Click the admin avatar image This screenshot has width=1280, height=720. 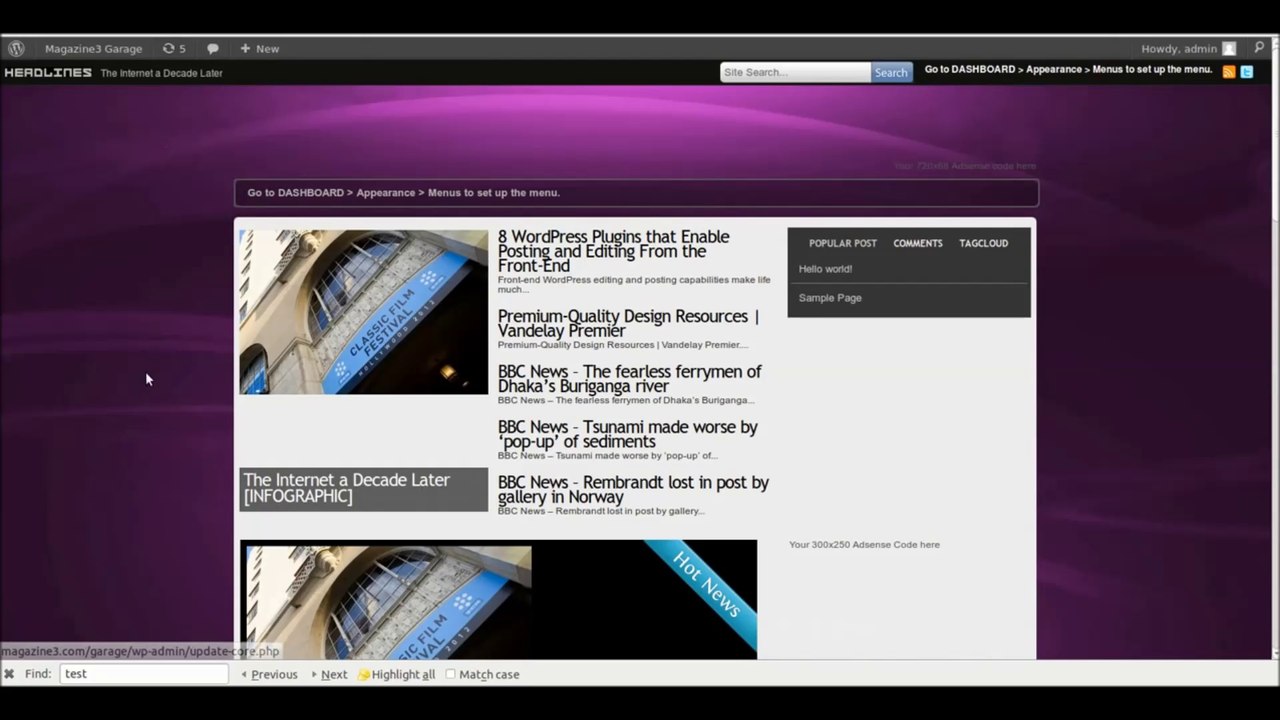click(1229, 49)
